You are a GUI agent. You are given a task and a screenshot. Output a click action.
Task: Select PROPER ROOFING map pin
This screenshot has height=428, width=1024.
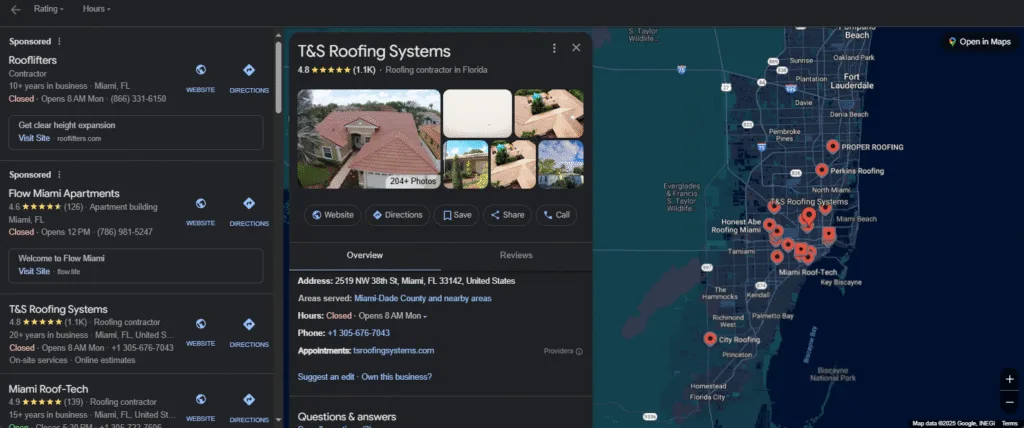click(x=833, y=146)
